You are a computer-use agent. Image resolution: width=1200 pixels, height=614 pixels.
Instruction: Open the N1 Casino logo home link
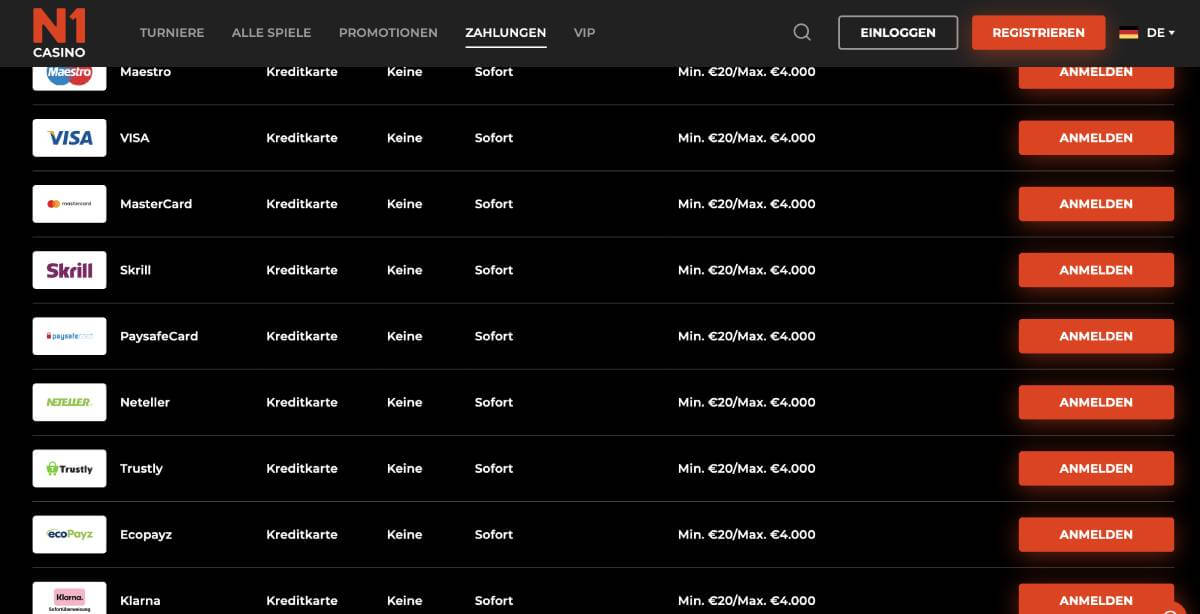point(59,33)
